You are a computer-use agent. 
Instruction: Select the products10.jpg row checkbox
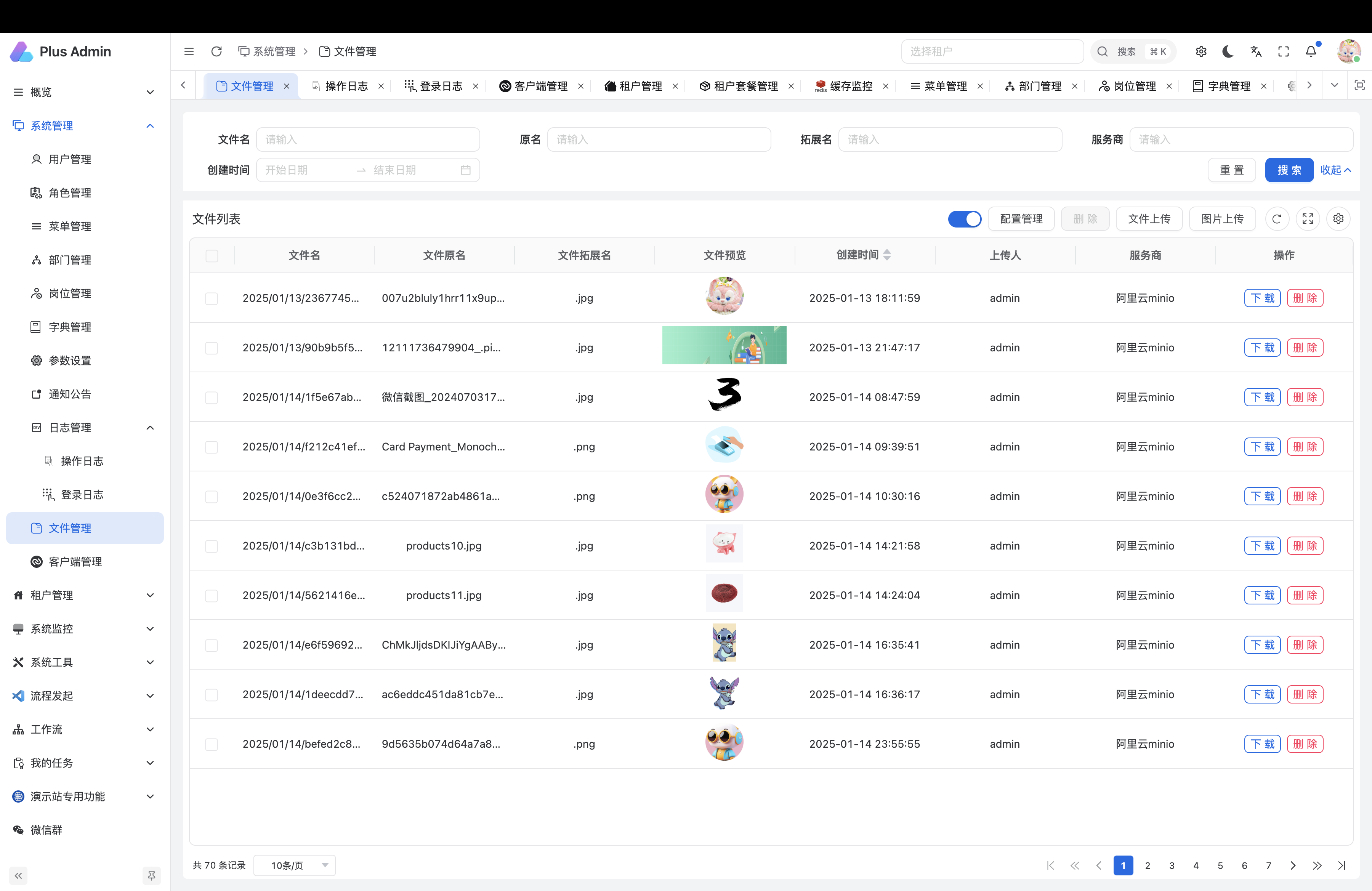(212, 546)
